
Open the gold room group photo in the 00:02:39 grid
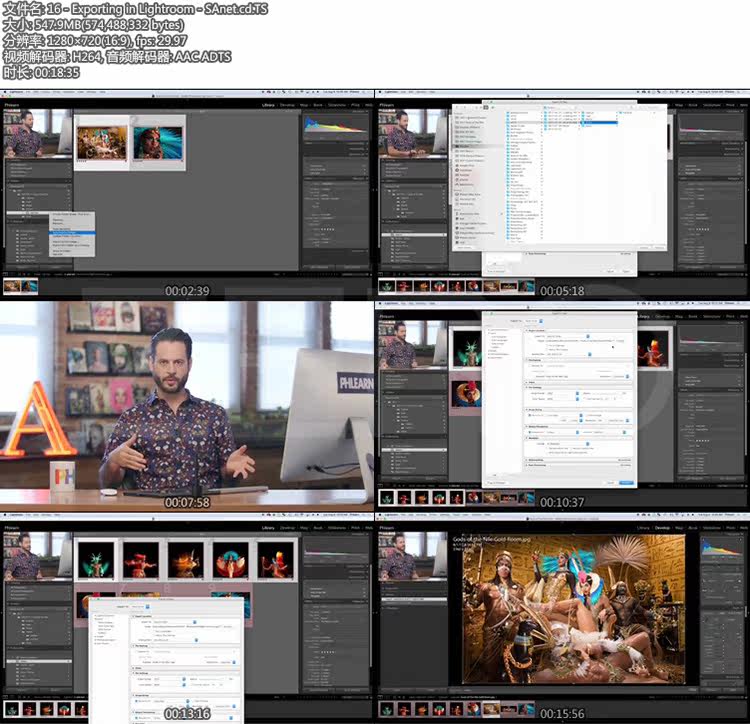pos(102,143)
